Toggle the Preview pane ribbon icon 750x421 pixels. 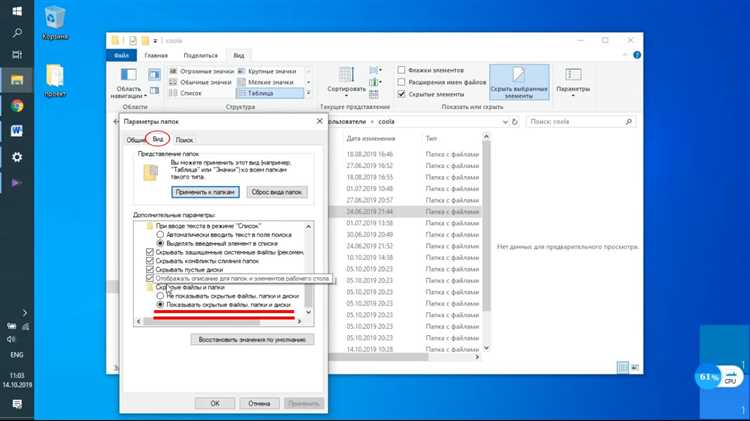154,75
